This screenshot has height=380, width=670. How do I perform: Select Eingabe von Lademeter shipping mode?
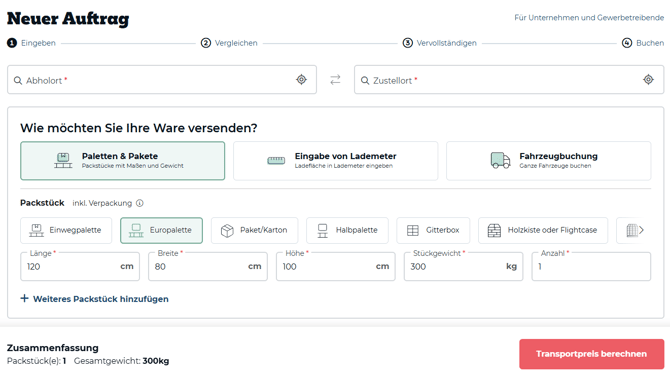(x=335, y=161)
